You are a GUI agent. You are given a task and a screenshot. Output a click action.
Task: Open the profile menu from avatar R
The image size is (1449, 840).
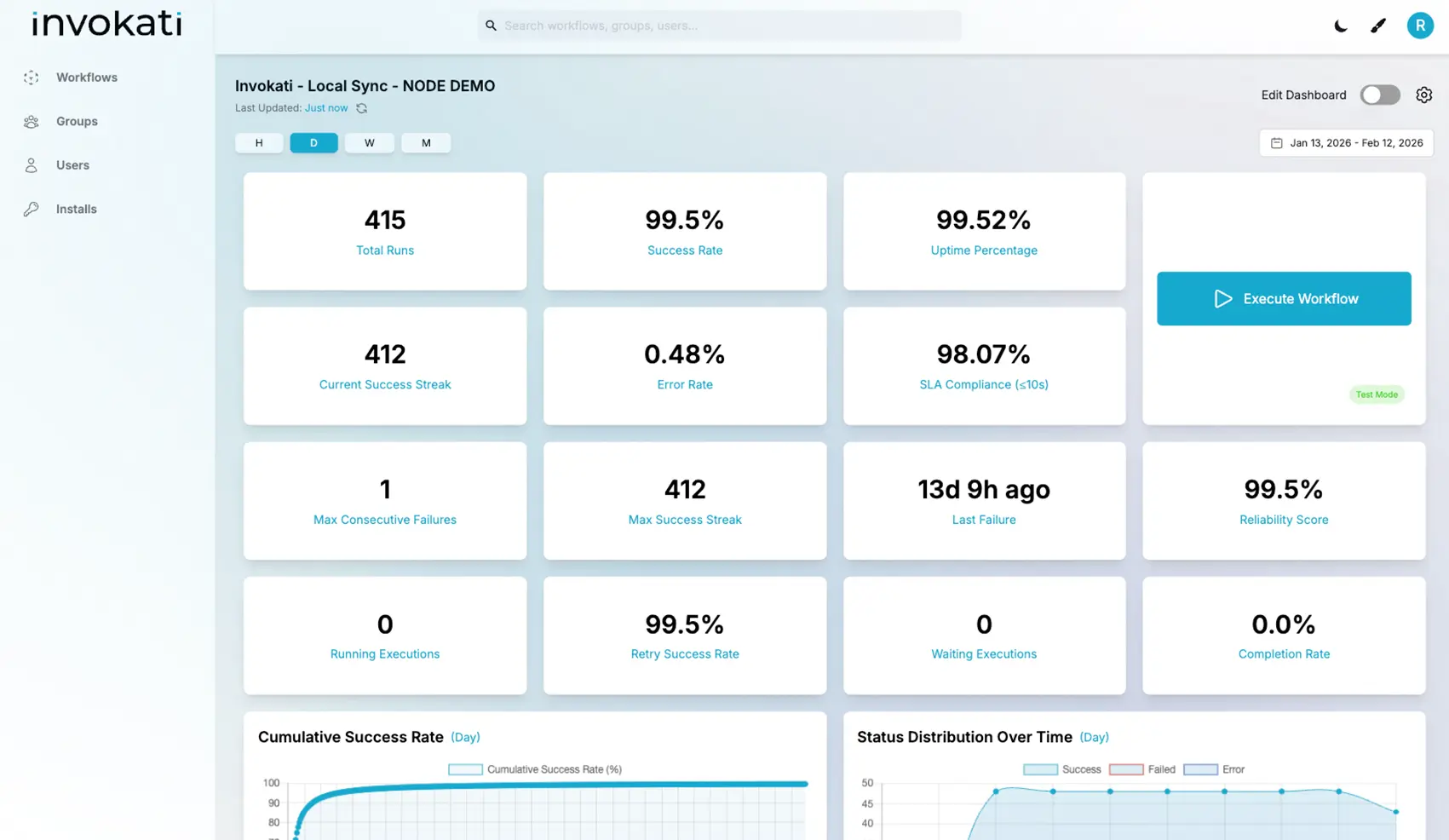pyautogui.click(x=1419, y=26)
